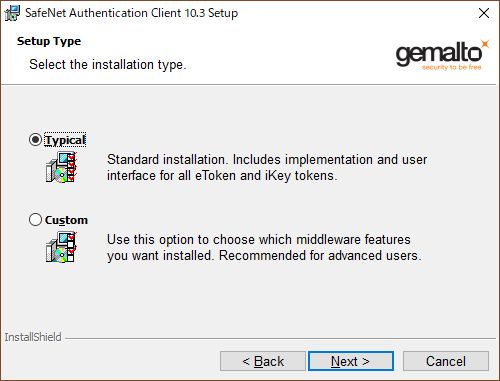
Task: Click the Custom installation package icon
Action: tap(61, 247)
